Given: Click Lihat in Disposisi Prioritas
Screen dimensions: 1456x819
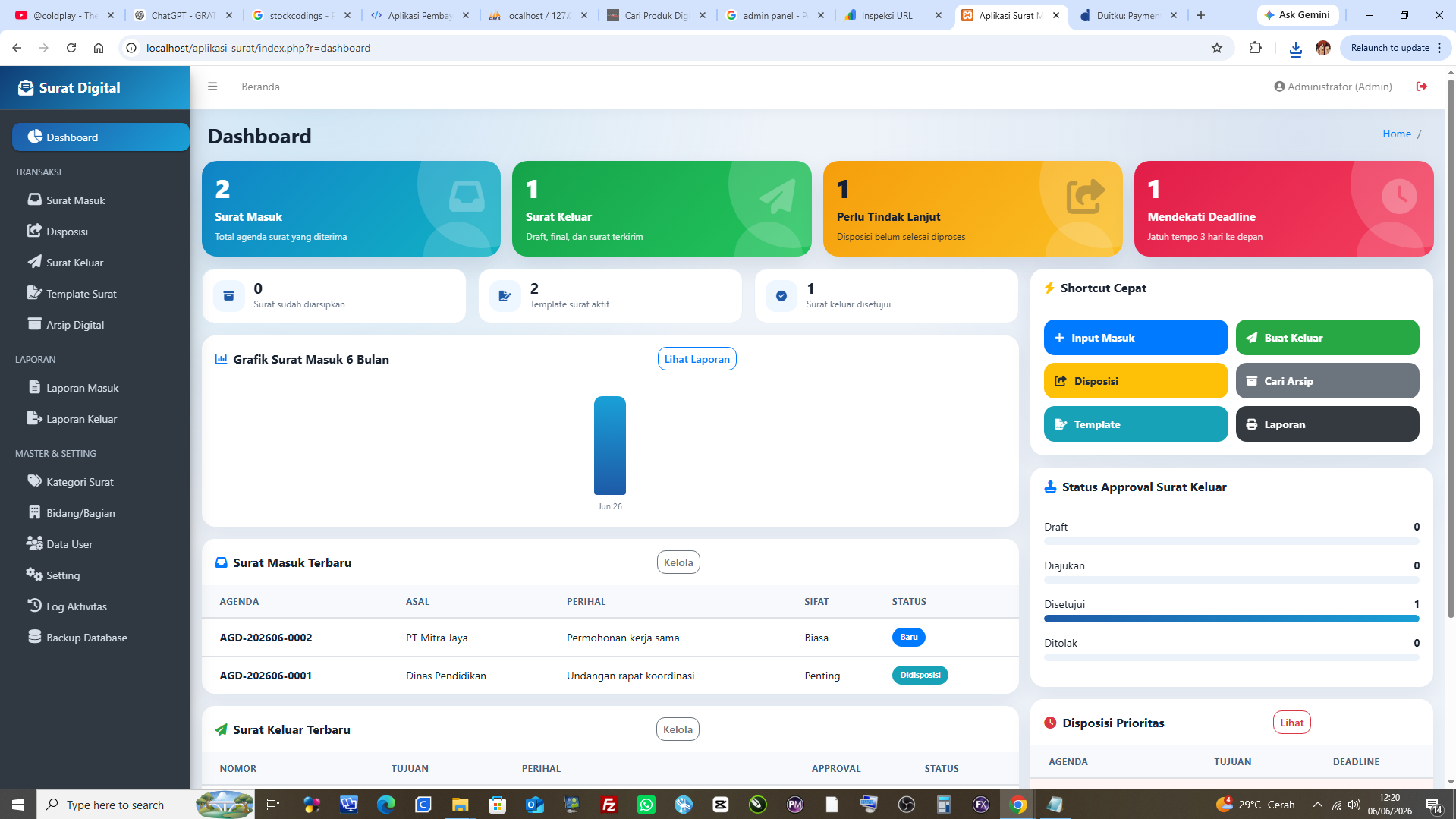Looking at the screenshot, I should 1291,723.
